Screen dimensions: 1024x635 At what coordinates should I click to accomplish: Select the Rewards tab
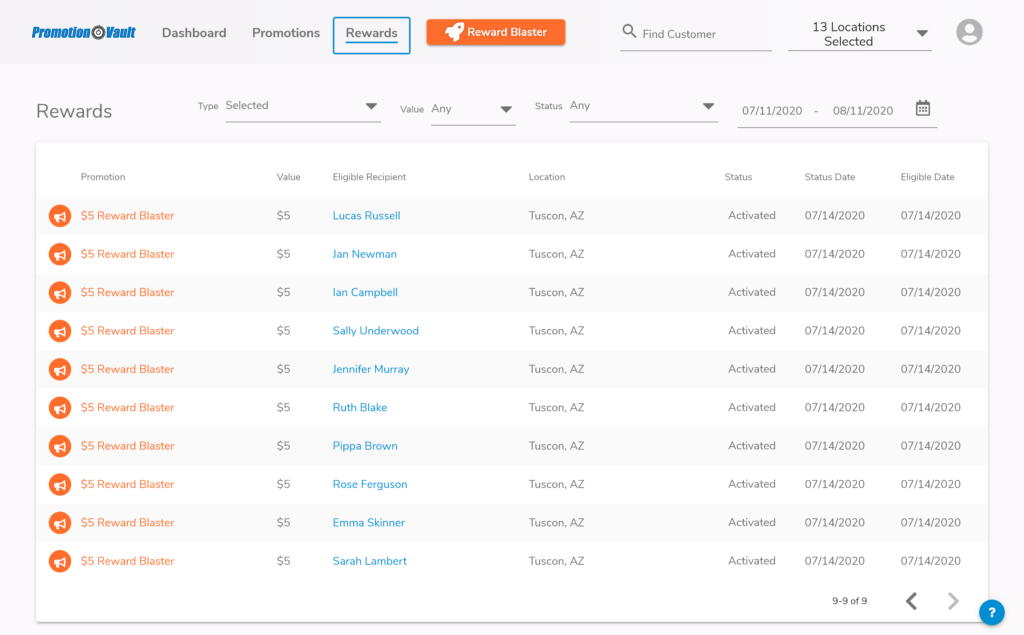(x=372, y=35)
